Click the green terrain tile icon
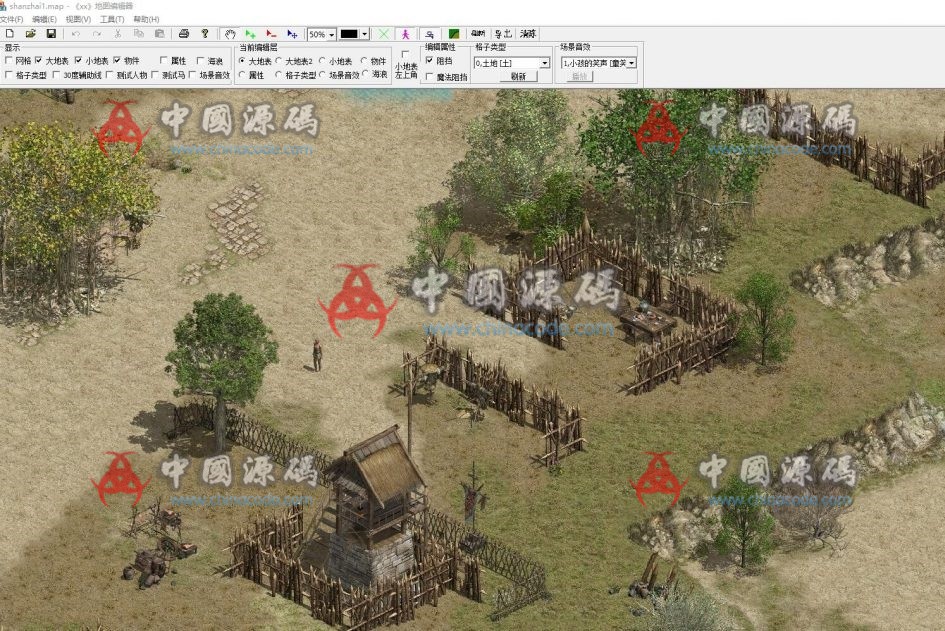The image size is (945, 631). click(454, 33)
